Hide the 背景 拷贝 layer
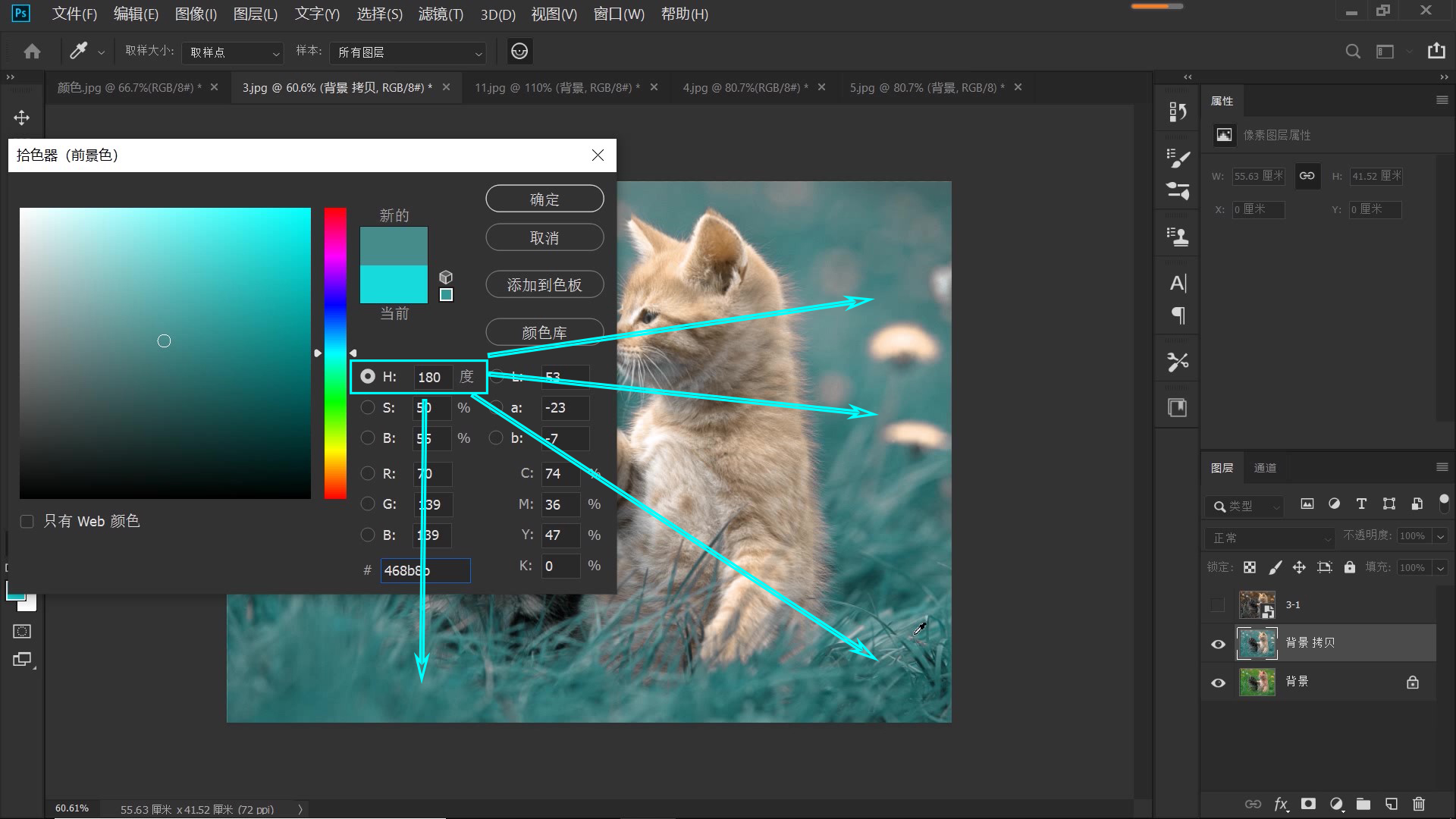 point(1218,644)
